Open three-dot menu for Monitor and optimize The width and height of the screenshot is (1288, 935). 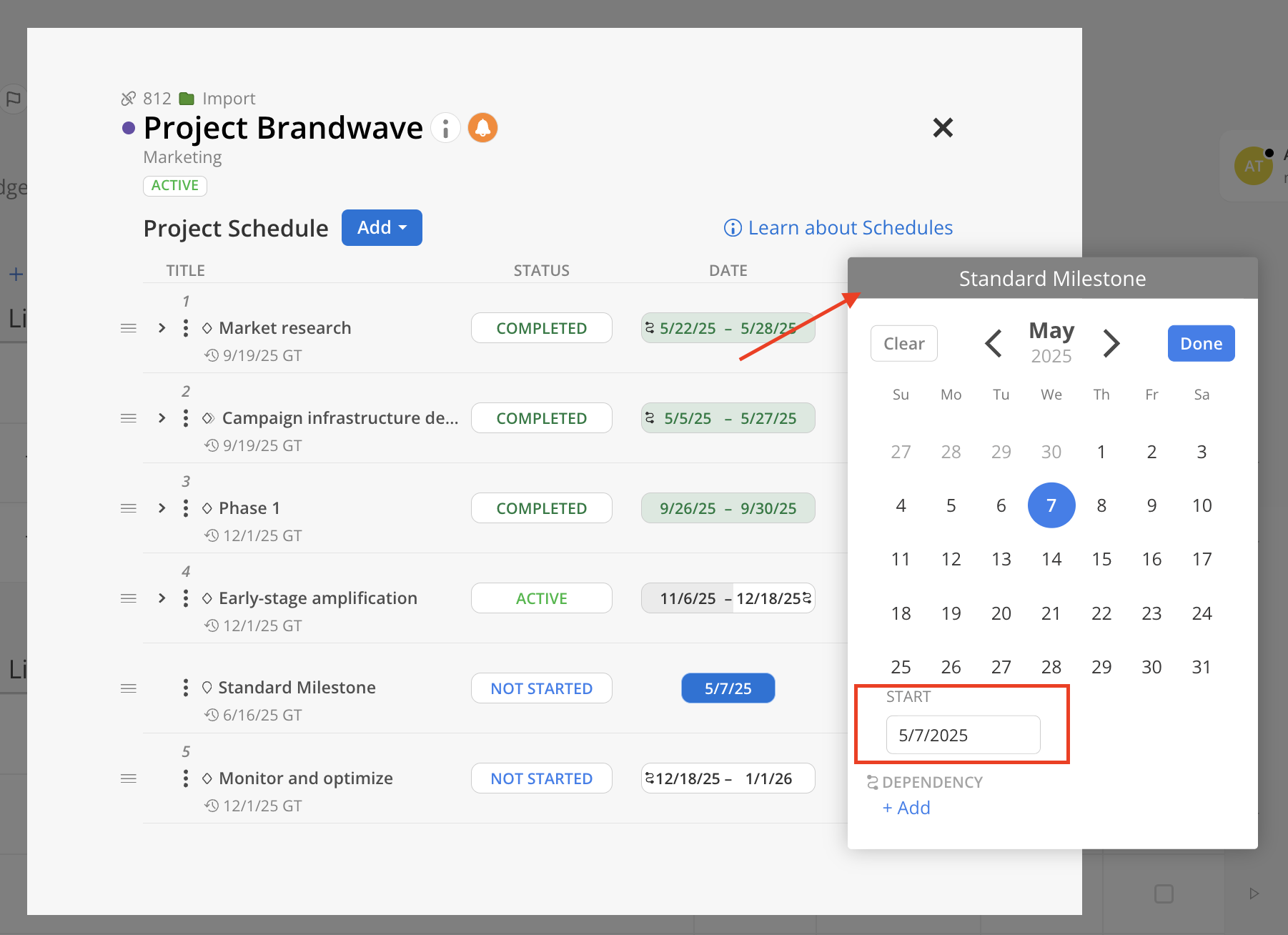[x=186, y=778]
